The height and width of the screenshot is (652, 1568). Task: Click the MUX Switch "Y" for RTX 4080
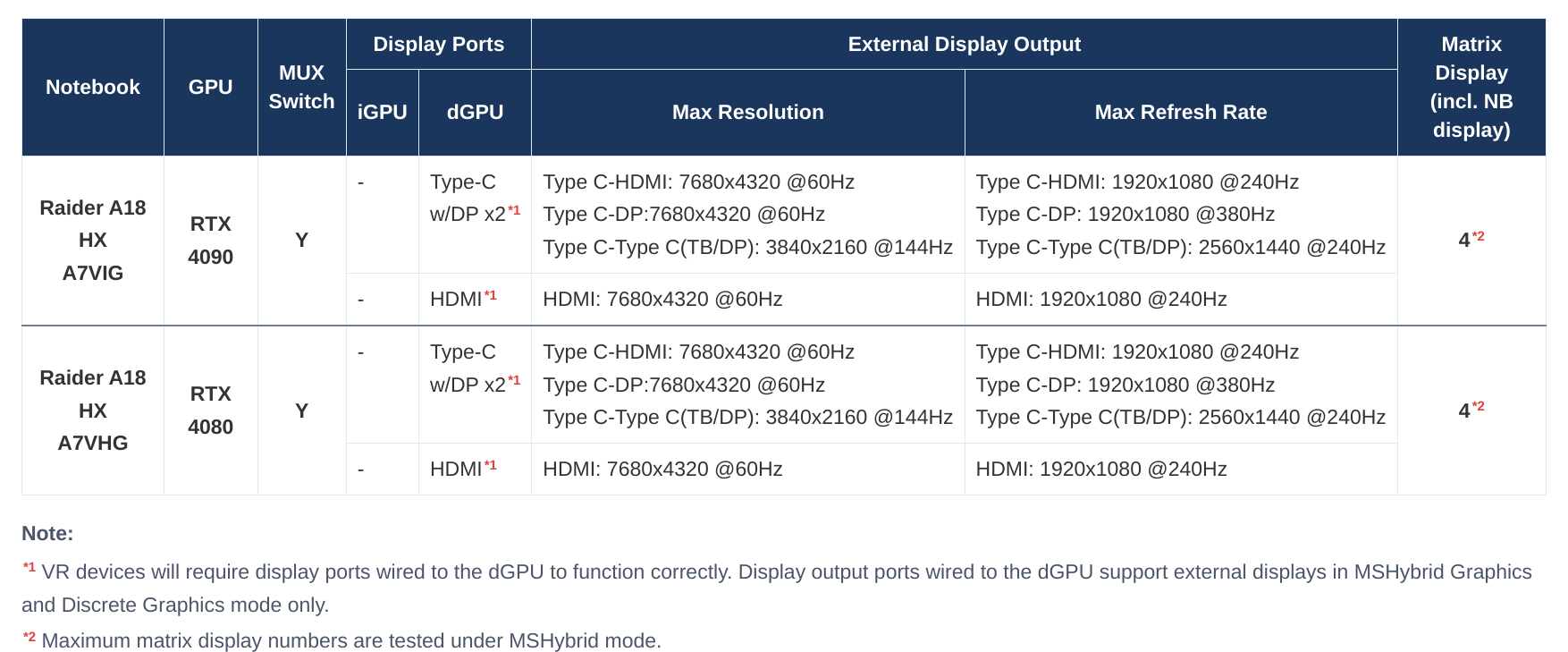click(302, 411)
